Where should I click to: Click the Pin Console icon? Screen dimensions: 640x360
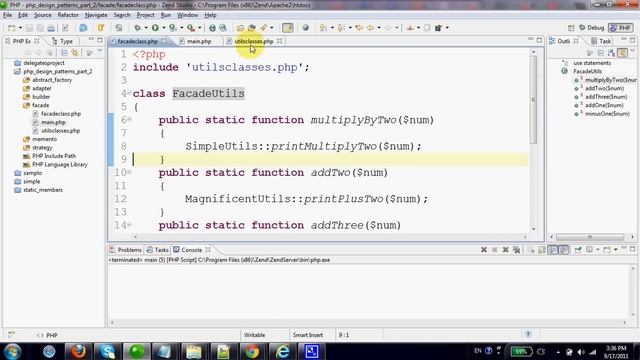[578, 249]
